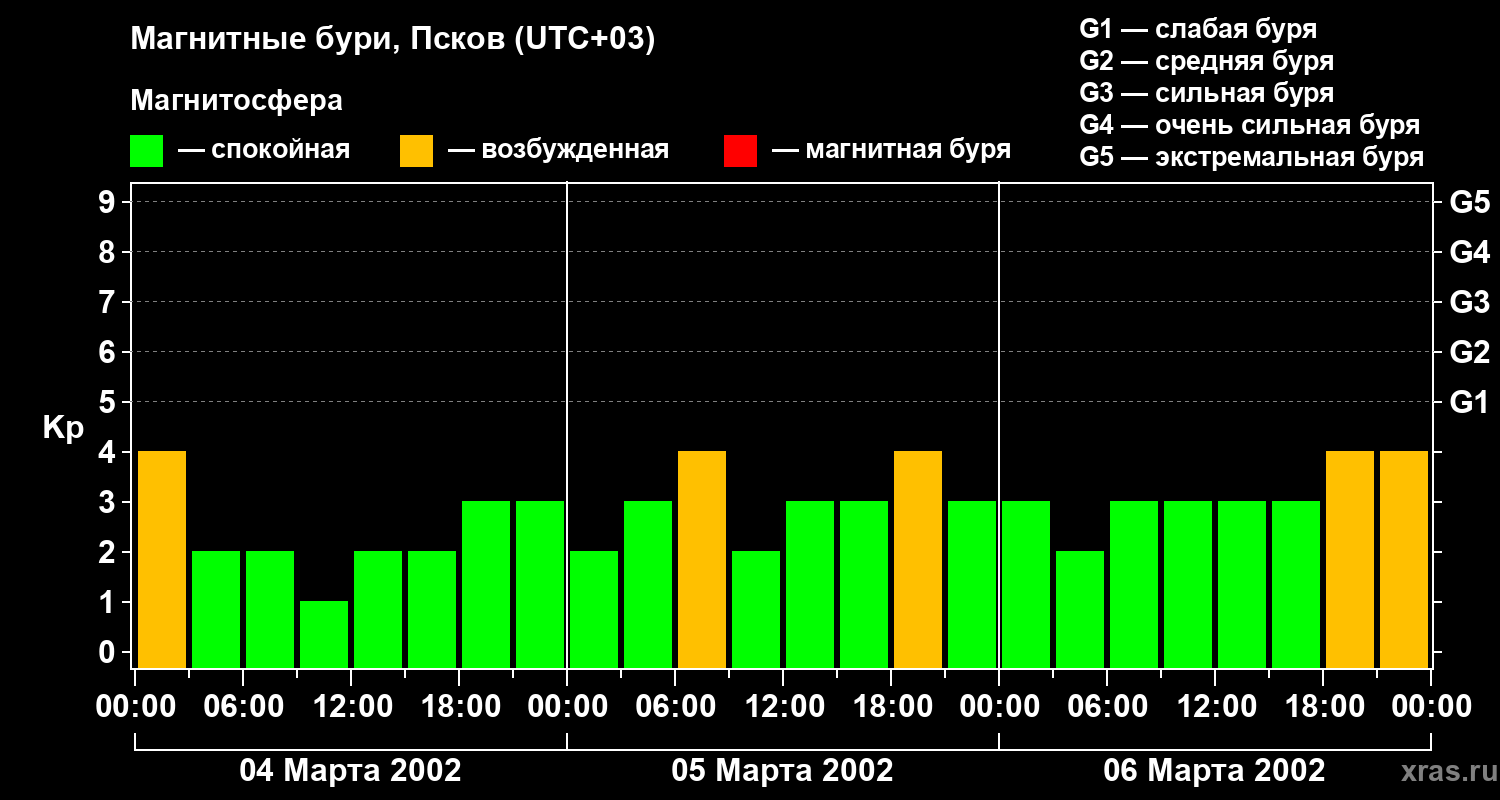This screenshot has height=800, width=1500.
Task: Click the 'G1' label on right axis
Action: click(x=1469, y=402)
